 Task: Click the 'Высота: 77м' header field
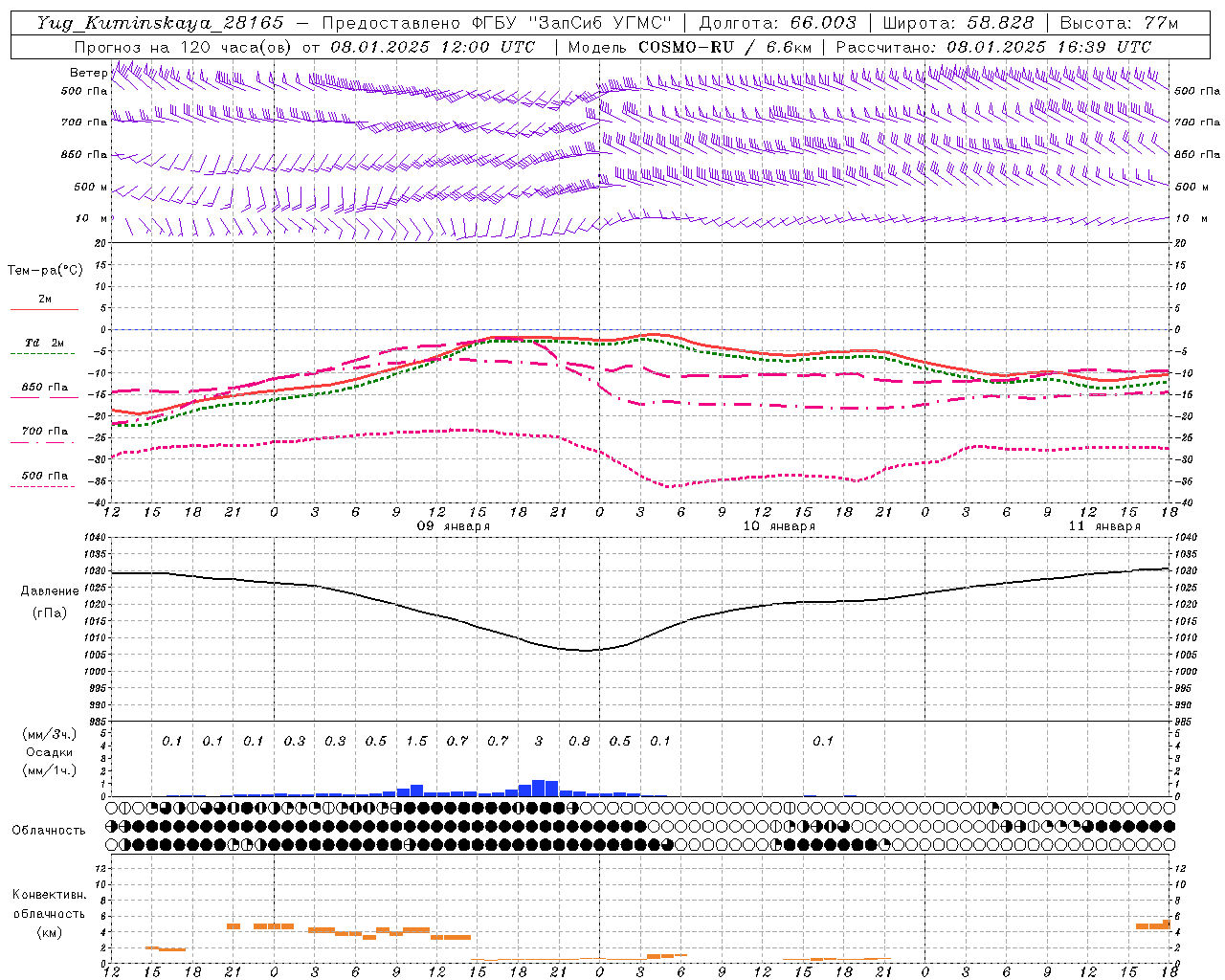[x=1119, y=23]
